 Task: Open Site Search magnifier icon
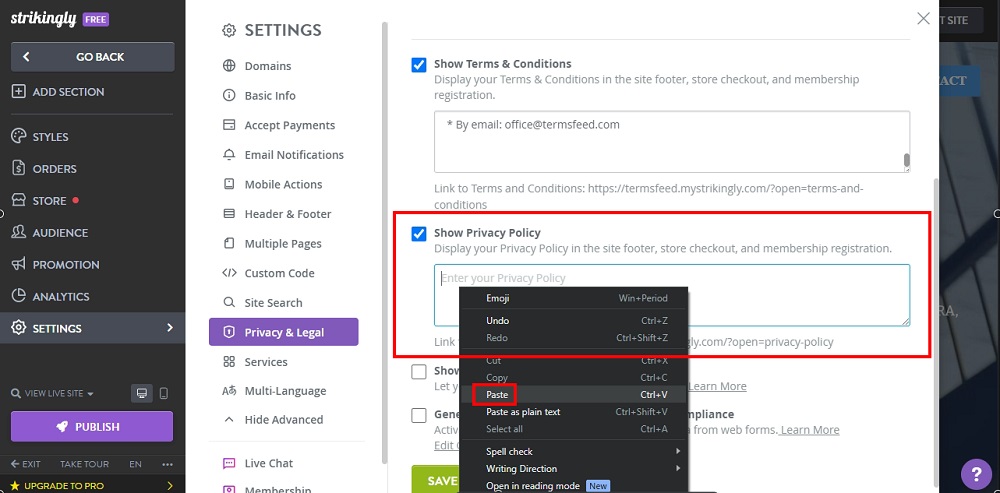coord(229,302)
